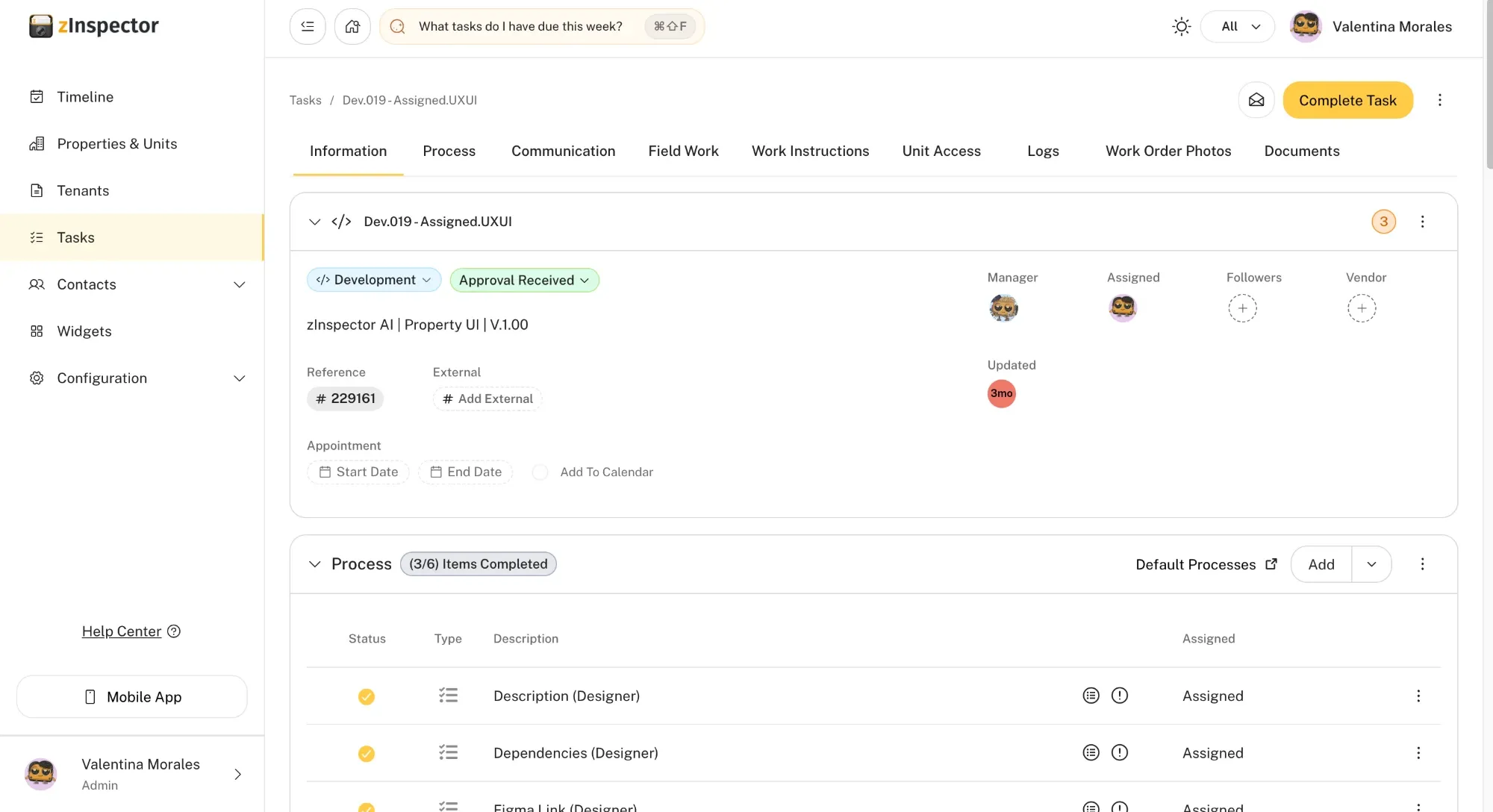Change the Approval Received status dropdown
The image size is (1493, 812).
pos(524,280)
